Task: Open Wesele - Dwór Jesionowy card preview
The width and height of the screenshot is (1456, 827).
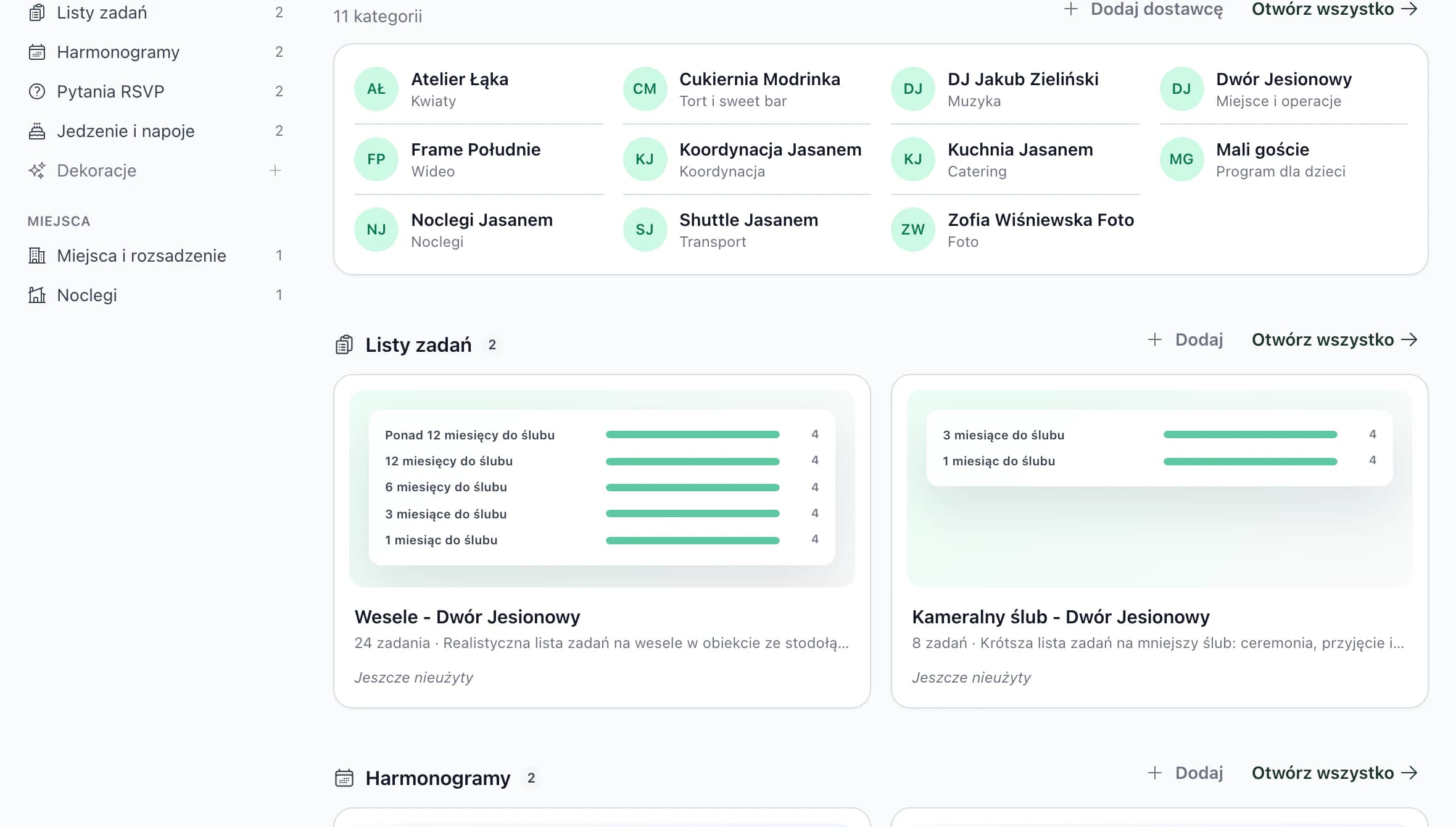Action: [x=602, y=488]
